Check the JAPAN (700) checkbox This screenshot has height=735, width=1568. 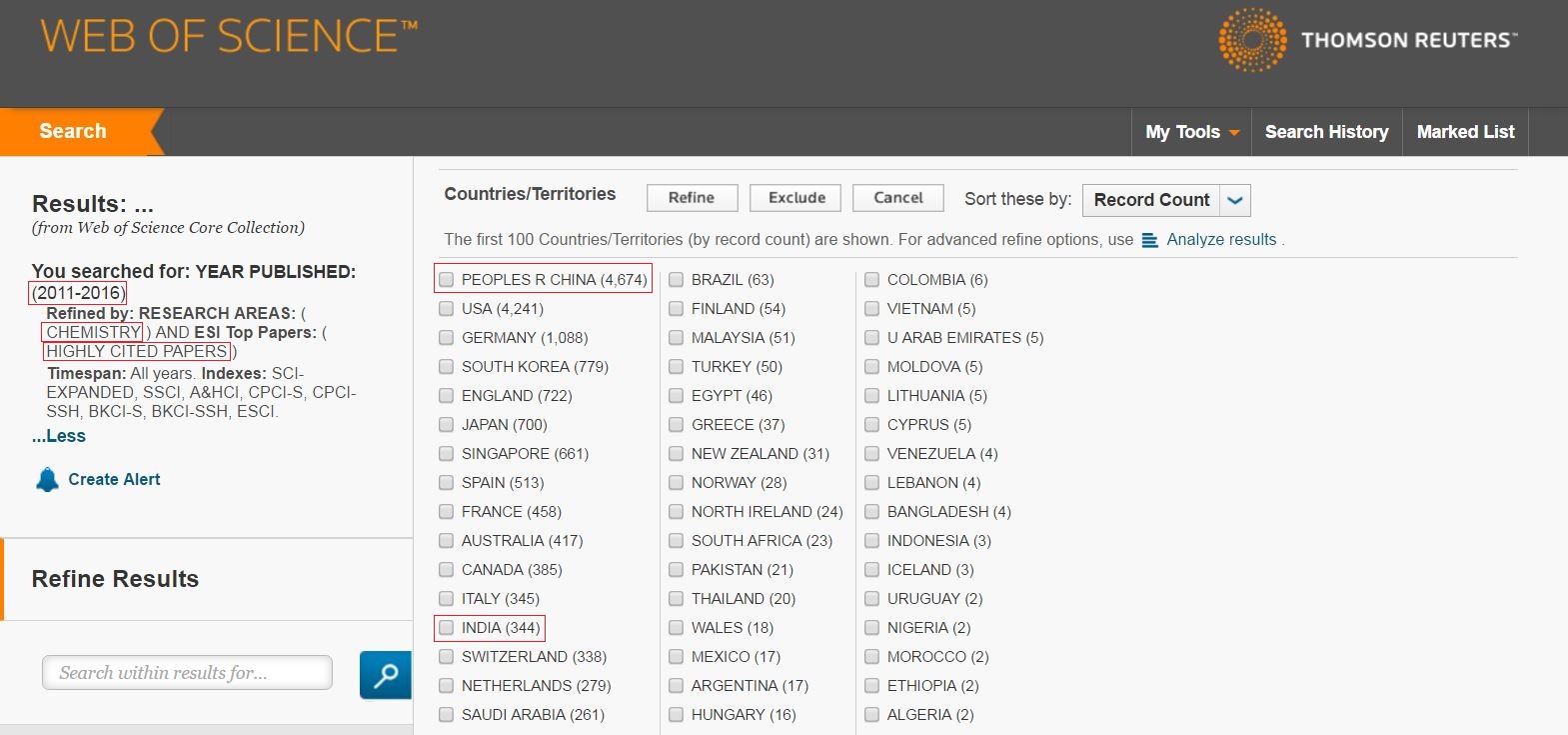pyautogui.click(x=447, y=425)
